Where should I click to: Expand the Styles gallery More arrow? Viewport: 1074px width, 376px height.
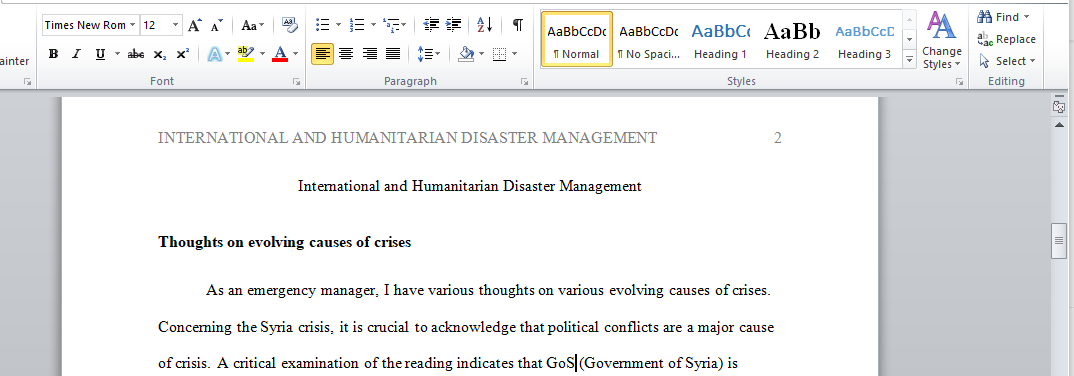click(x=910, y=60)
